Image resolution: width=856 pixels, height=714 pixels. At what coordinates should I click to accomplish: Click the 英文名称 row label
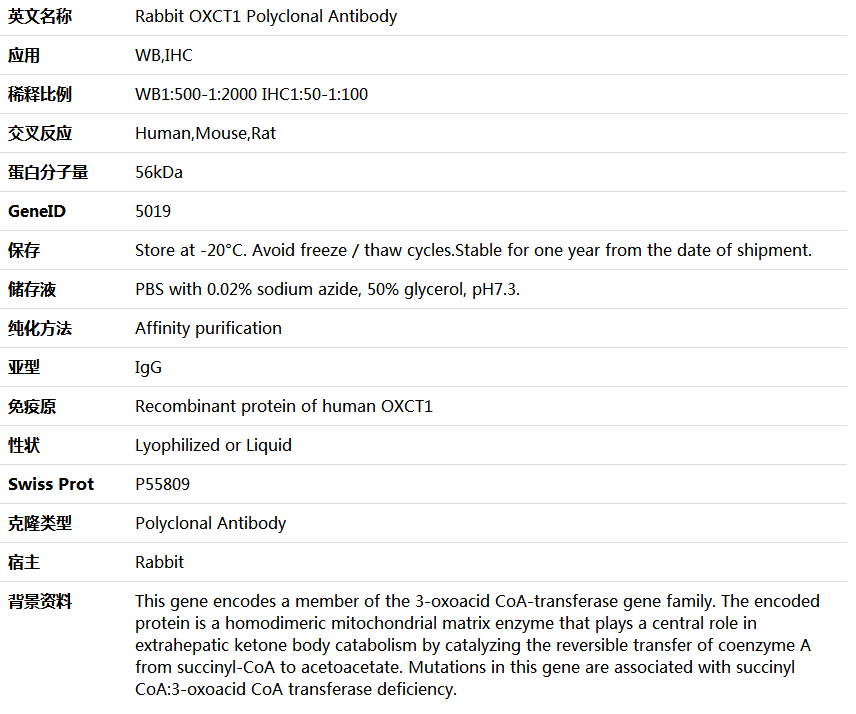click(40, 17)
